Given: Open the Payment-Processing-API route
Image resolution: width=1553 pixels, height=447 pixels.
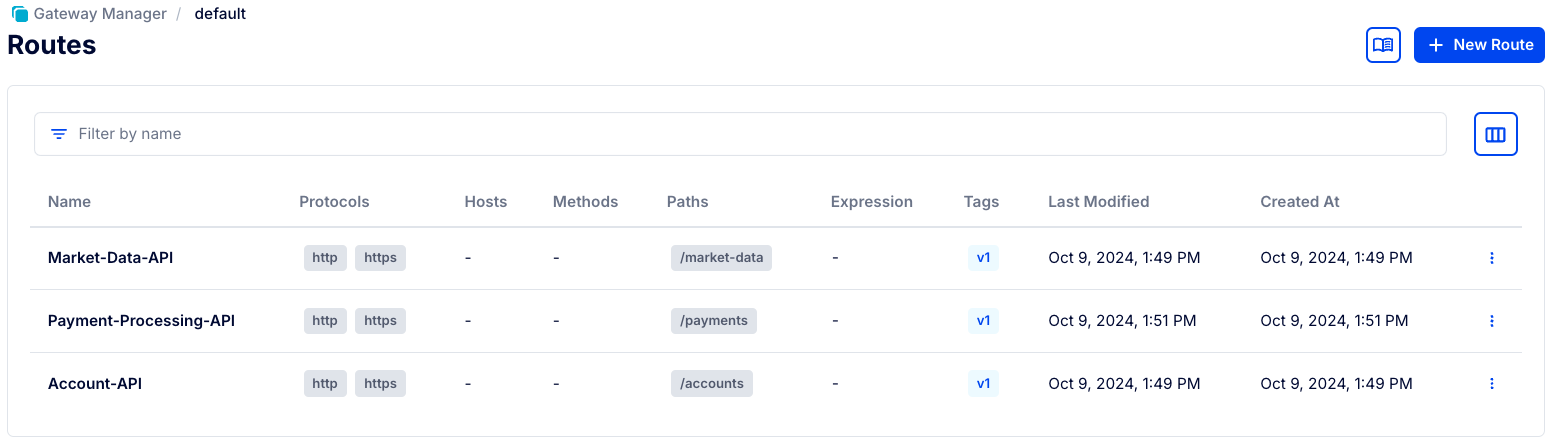Looking at the screenshot, I should (141, 321).
